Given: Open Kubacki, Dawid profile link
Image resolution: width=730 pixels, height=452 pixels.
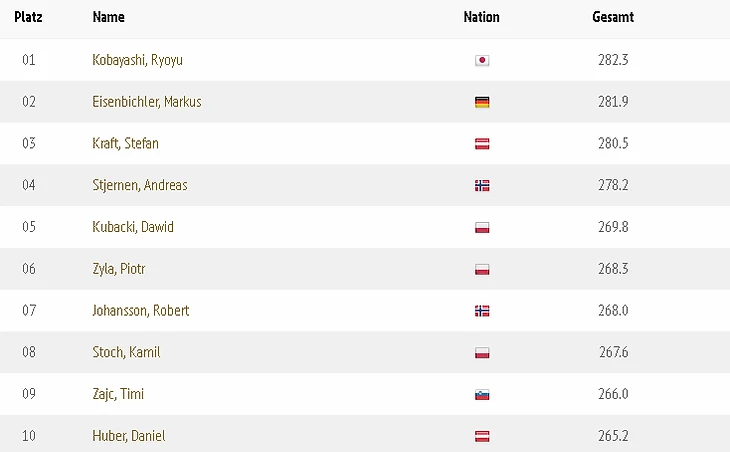Looking at the screenshot, I should (133, 227).
